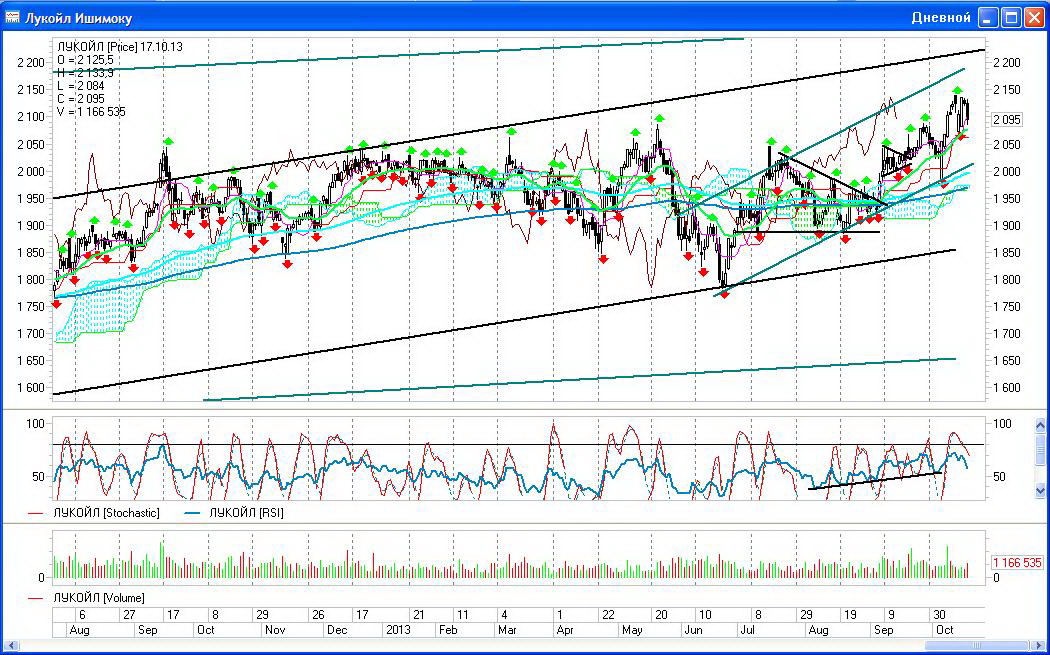Click the V = 1 166 535 volume line
The width and height of the screenshot is (1050, 655).
(x=91, y=112)
